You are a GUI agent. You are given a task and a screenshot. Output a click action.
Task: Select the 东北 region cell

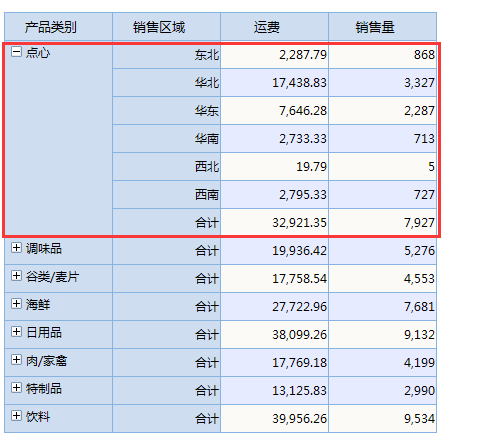point(166,55)
